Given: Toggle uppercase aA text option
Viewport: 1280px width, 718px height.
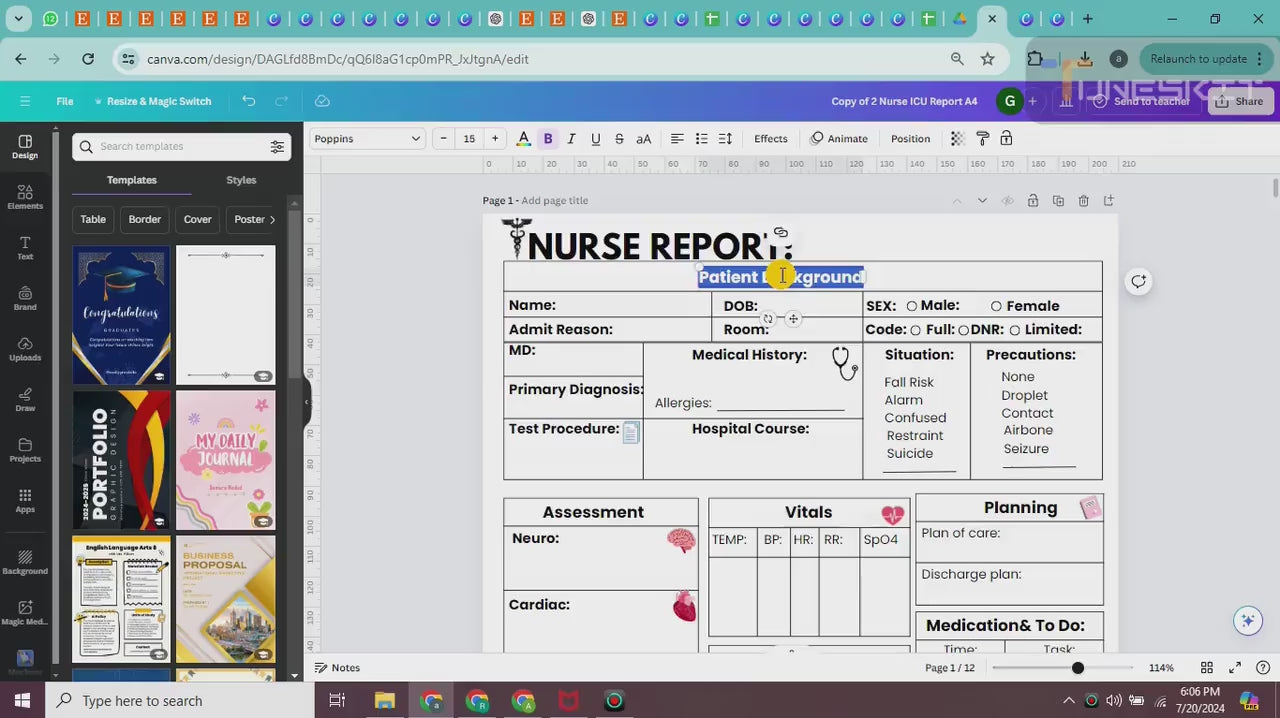Looking at the screenshot, I should [x=644, y=139].
